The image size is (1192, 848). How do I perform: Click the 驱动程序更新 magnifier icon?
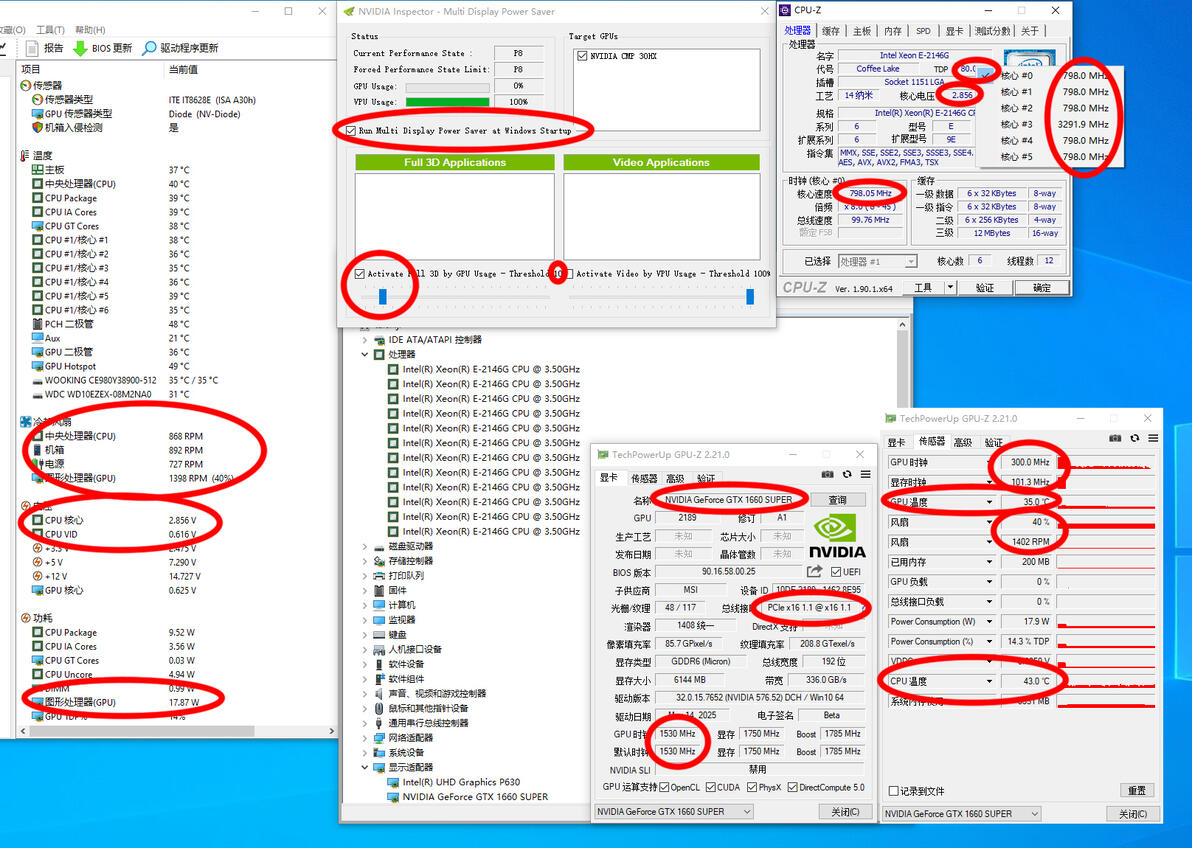(150, 48)
